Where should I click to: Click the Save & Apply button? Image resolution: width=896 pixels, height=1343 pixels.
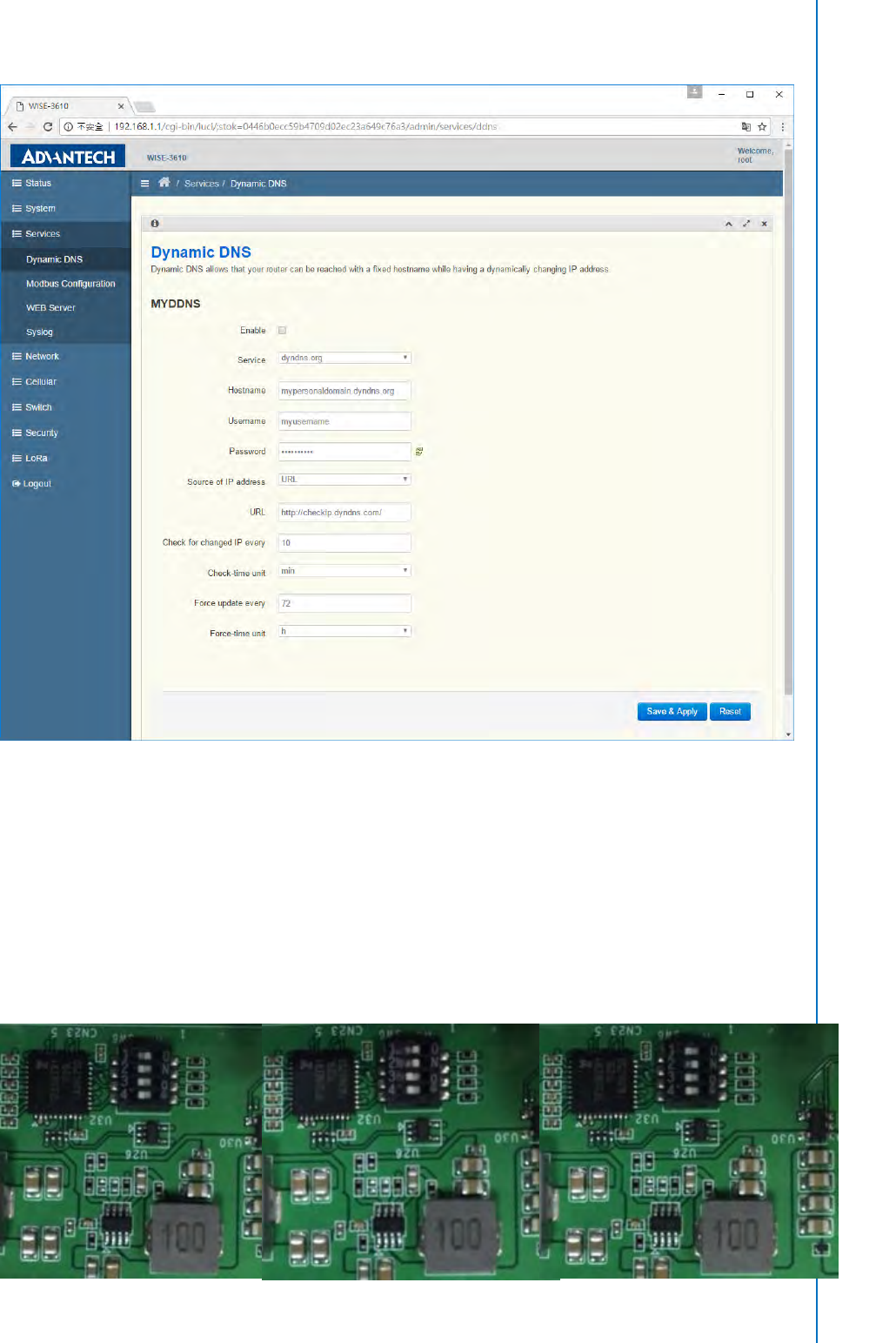click(672, 712)
